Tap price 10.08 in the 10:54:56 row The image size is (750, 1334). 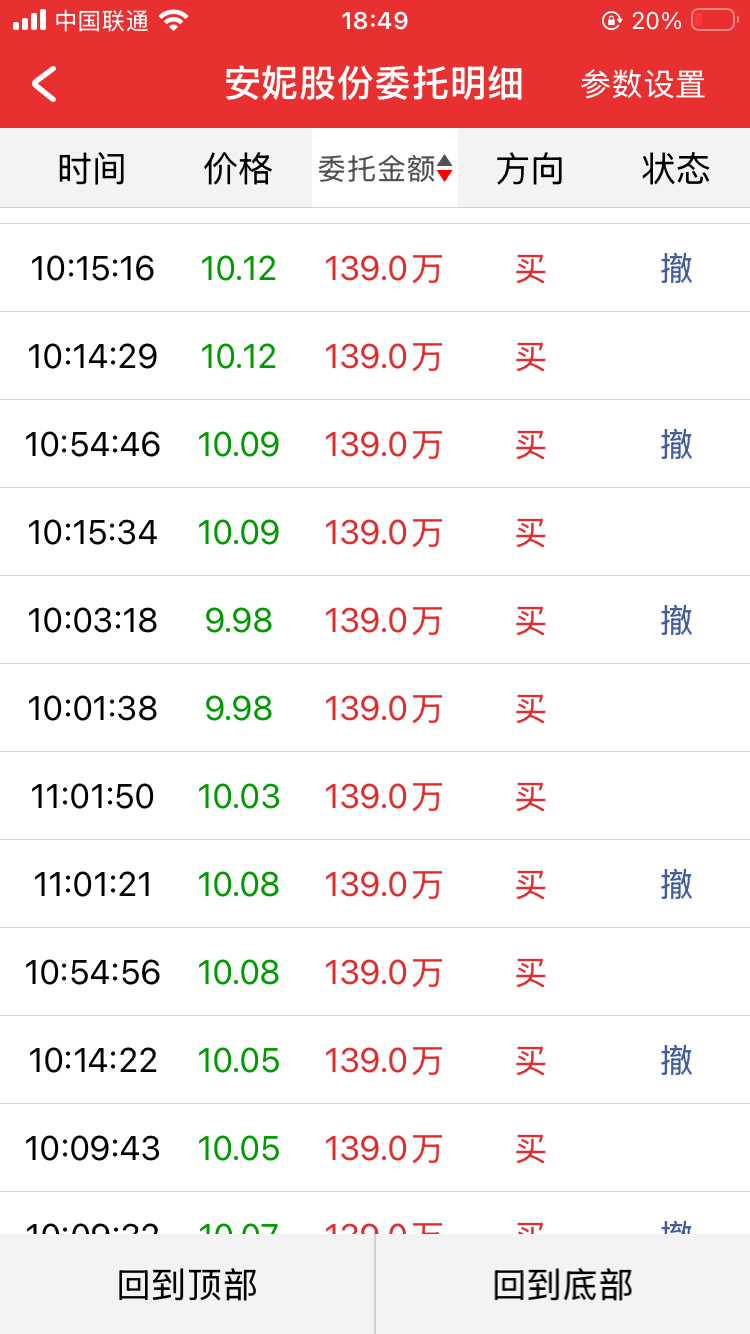238,972
